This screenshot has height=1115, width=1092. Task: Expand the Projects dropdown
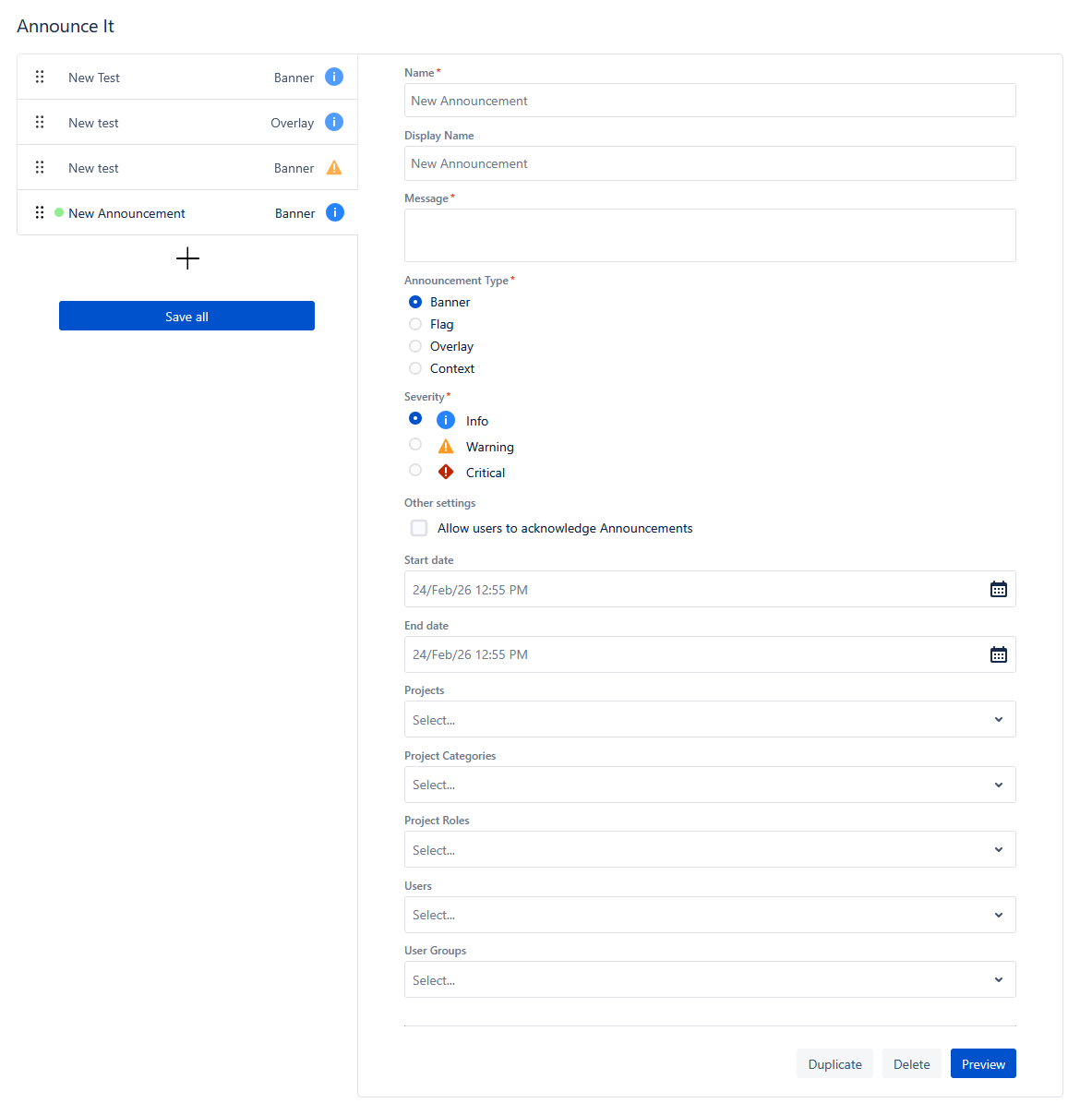[x=709, y=719]
